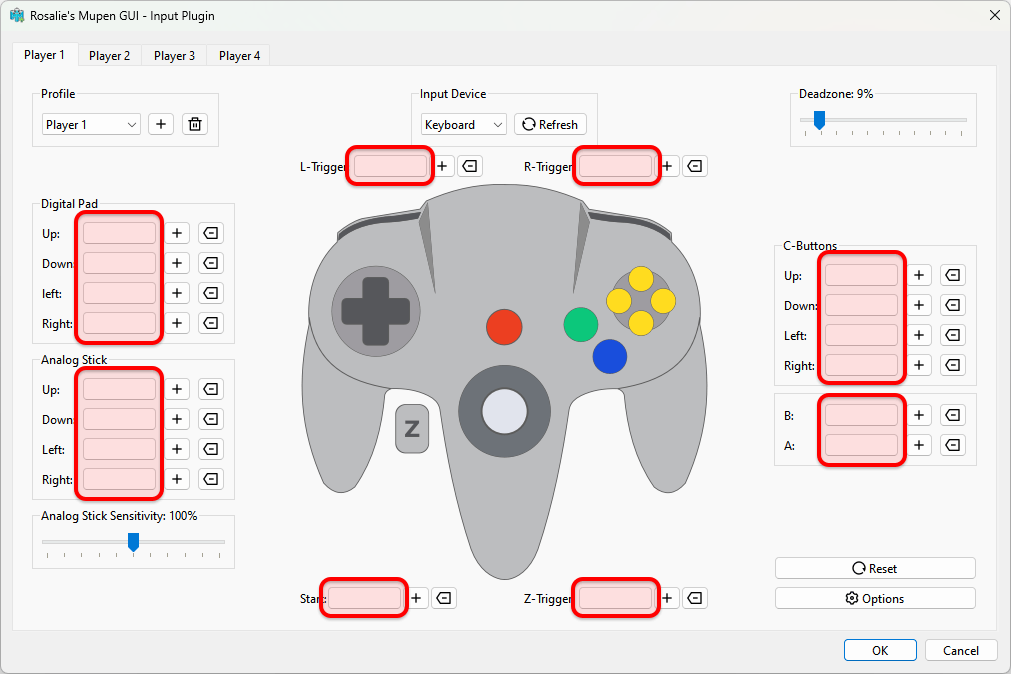
Task: Clear the R-Trigger mapping with backspace icon
Action: 695,166
